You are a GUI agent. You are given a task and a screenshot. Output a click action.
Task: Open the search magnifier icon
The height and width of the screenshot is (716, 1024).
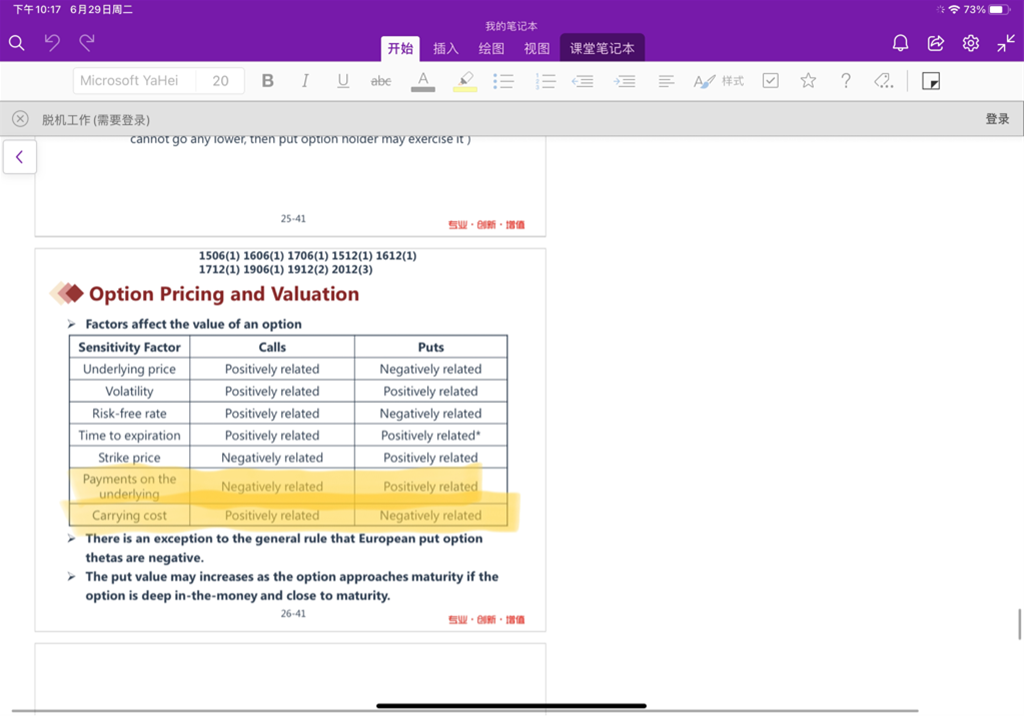[16, 43]
